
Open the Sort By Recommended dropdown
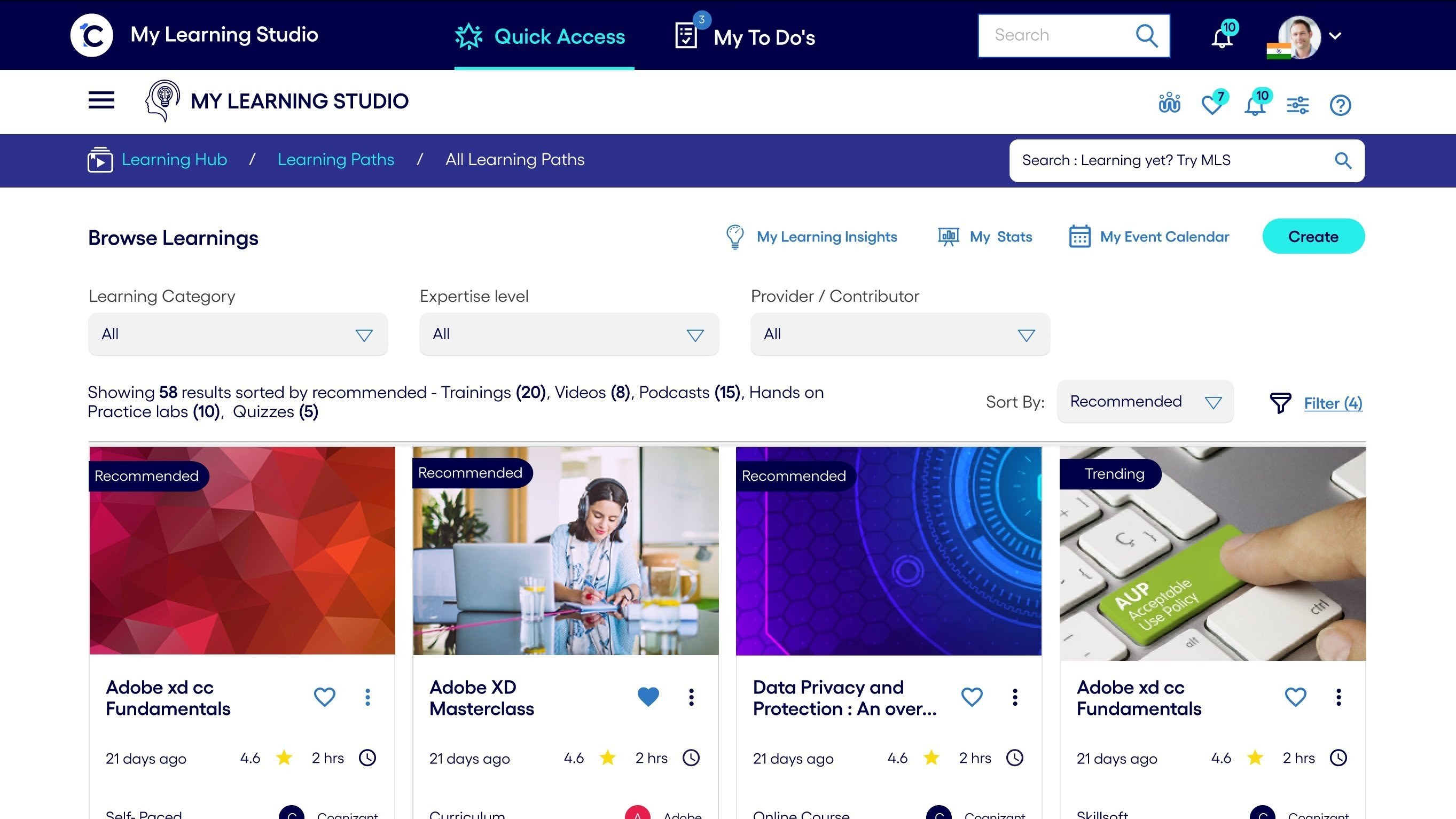[1145, 401]
